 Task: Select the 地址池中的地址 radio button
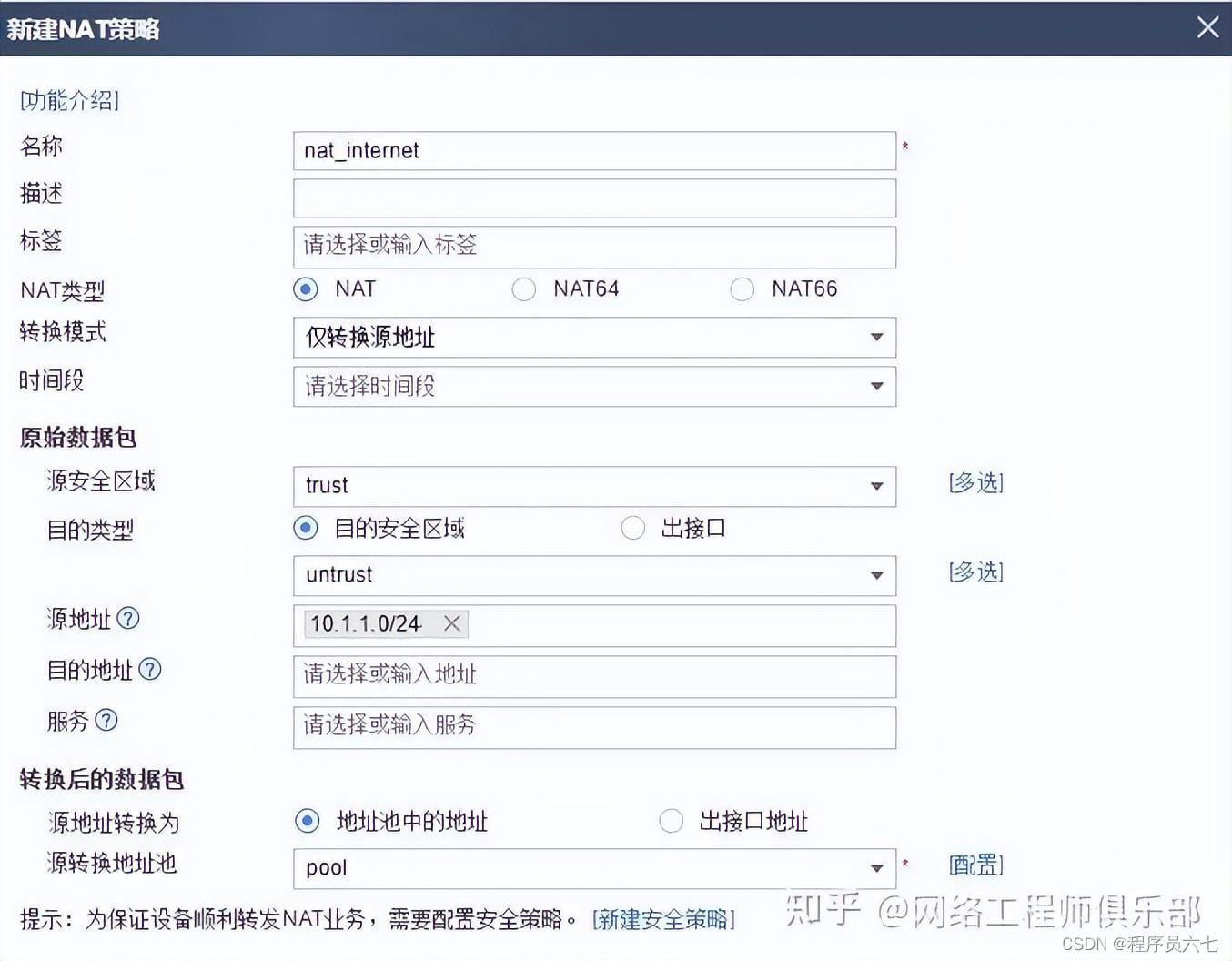point(308,821)
